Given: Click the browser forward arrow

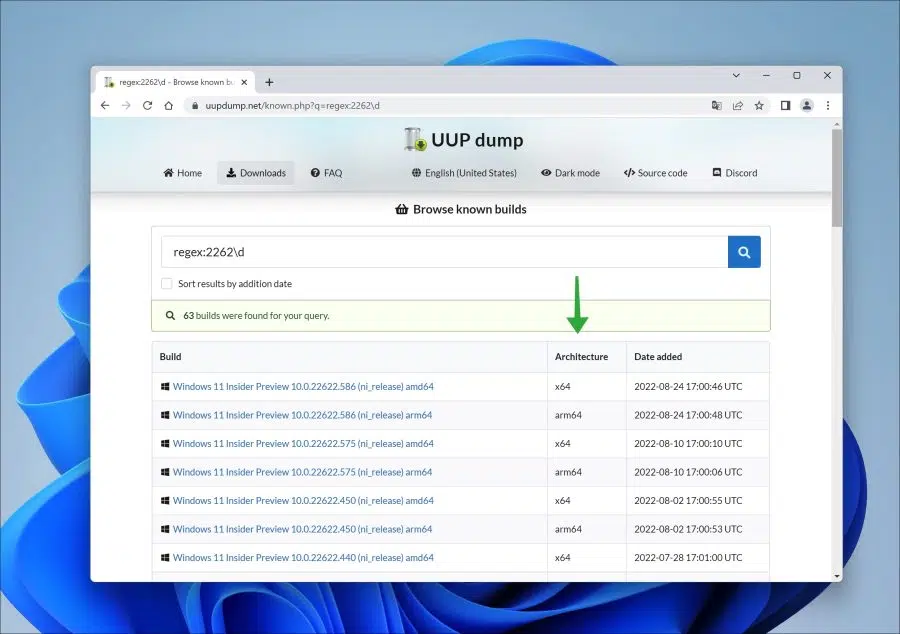Looking at the screenshot, I should coord(126,106).
